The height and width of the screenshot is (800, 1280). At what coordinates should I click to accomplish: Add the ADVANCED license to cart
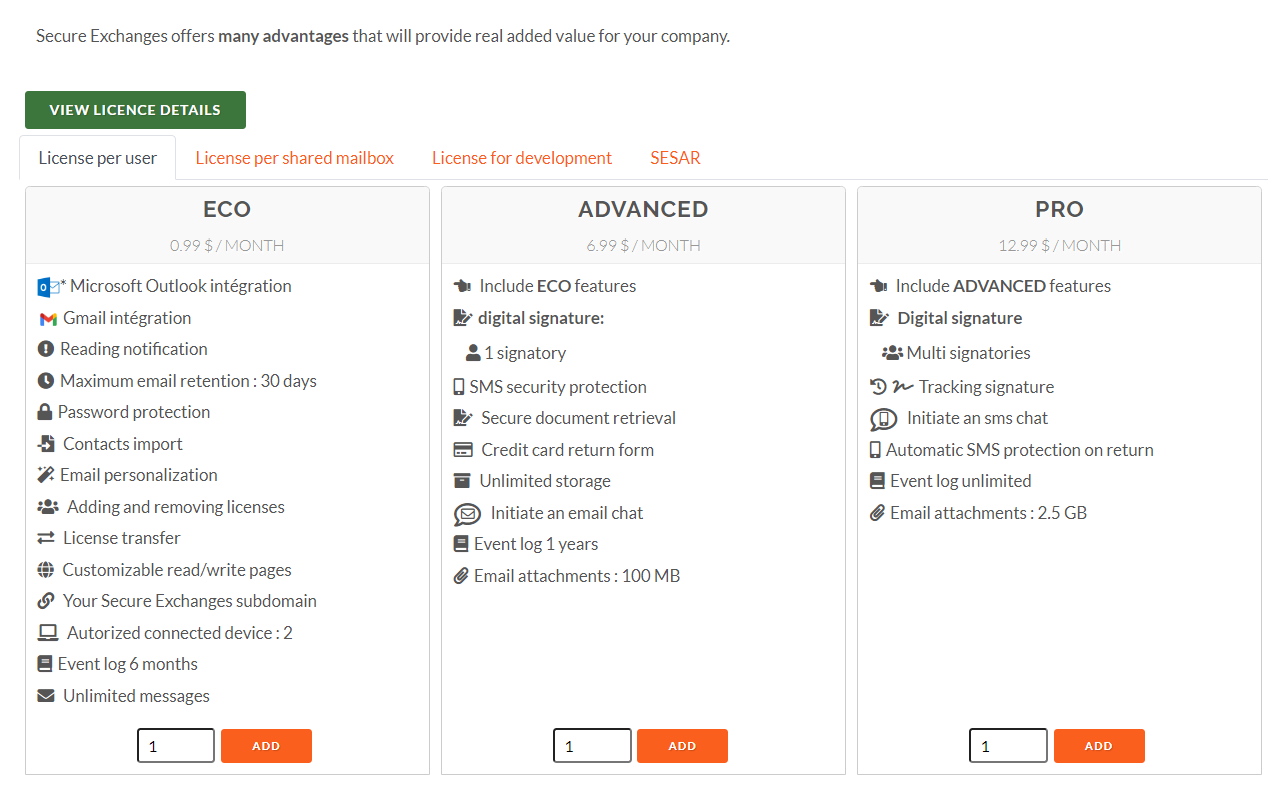[x=682, y=746]
